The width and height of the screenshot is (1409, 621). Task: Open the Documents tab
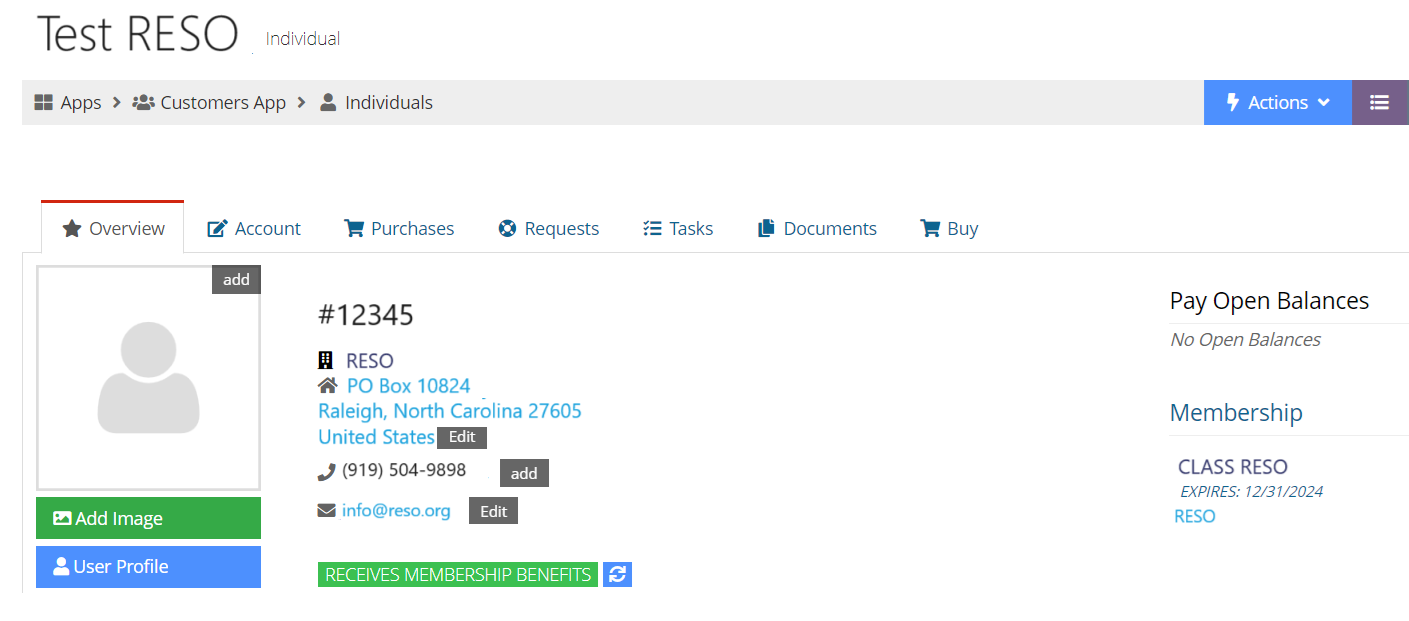(817, 229)
